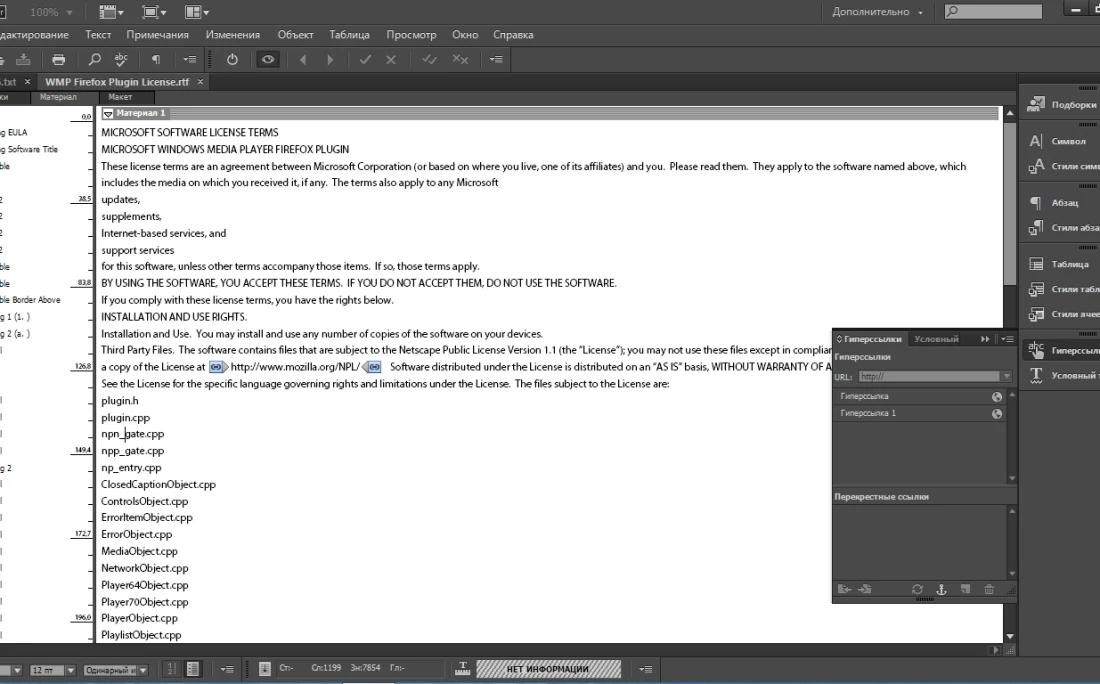This screenshot has width=1100, height=684.
Task: Click the Print icon in the toolbar
Action: point(59,60)
